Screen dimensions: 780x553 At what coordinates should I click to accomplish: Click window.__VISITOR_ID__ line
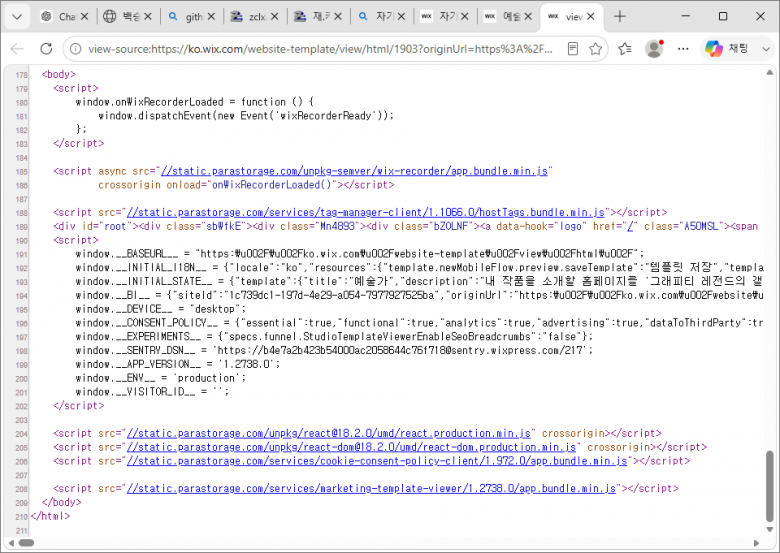click(x=152, y=392)
